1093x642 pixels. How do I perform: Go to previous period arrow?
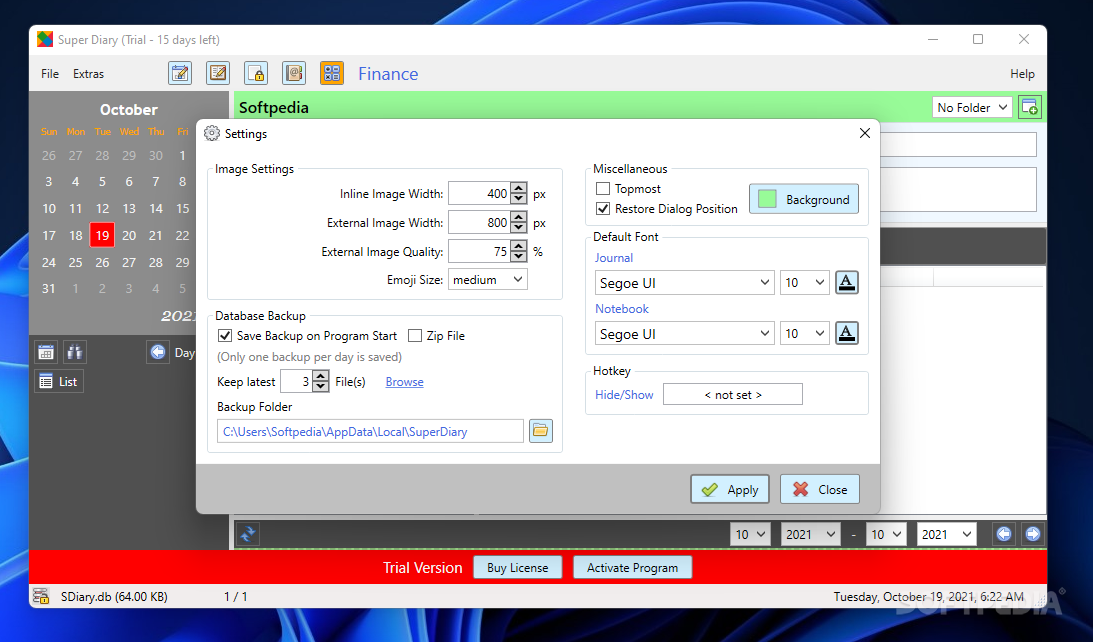(1004, 534)
